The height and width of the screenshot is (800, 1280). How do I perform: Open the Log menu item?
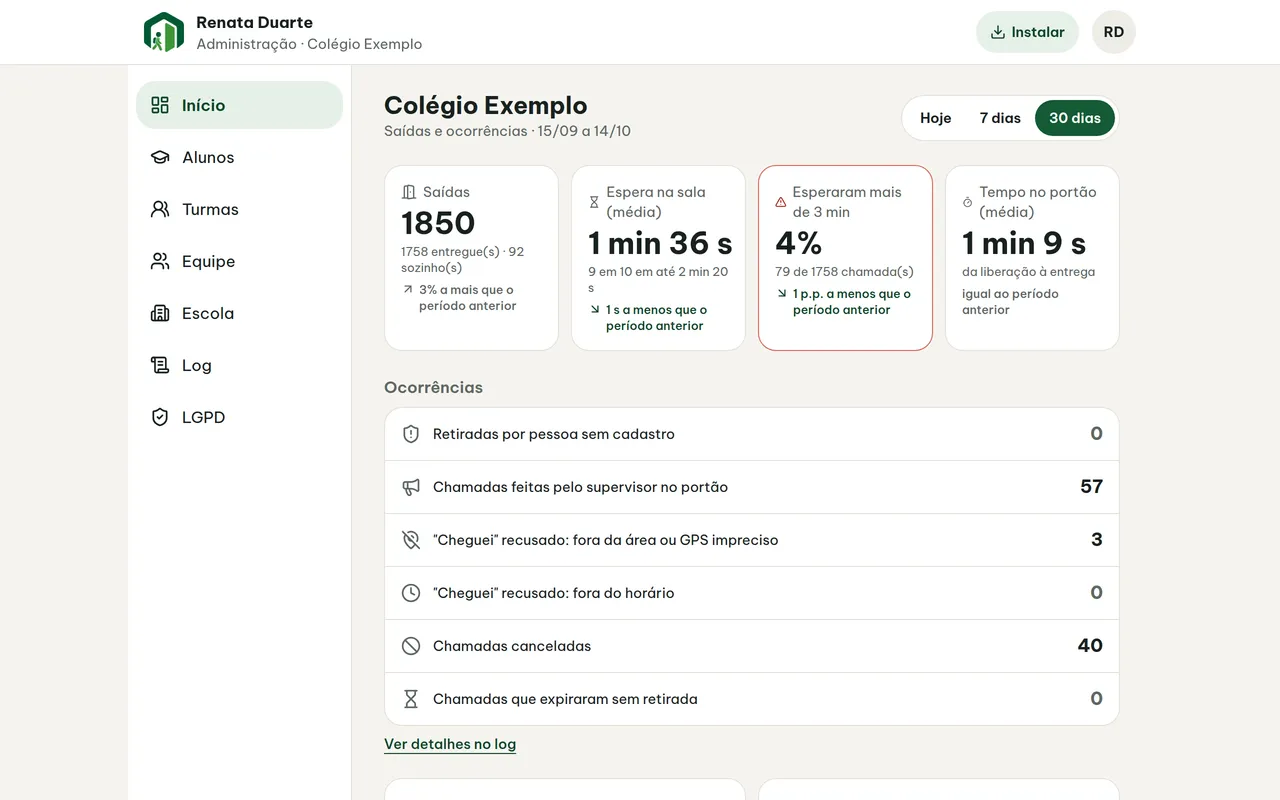pos(239,365)
